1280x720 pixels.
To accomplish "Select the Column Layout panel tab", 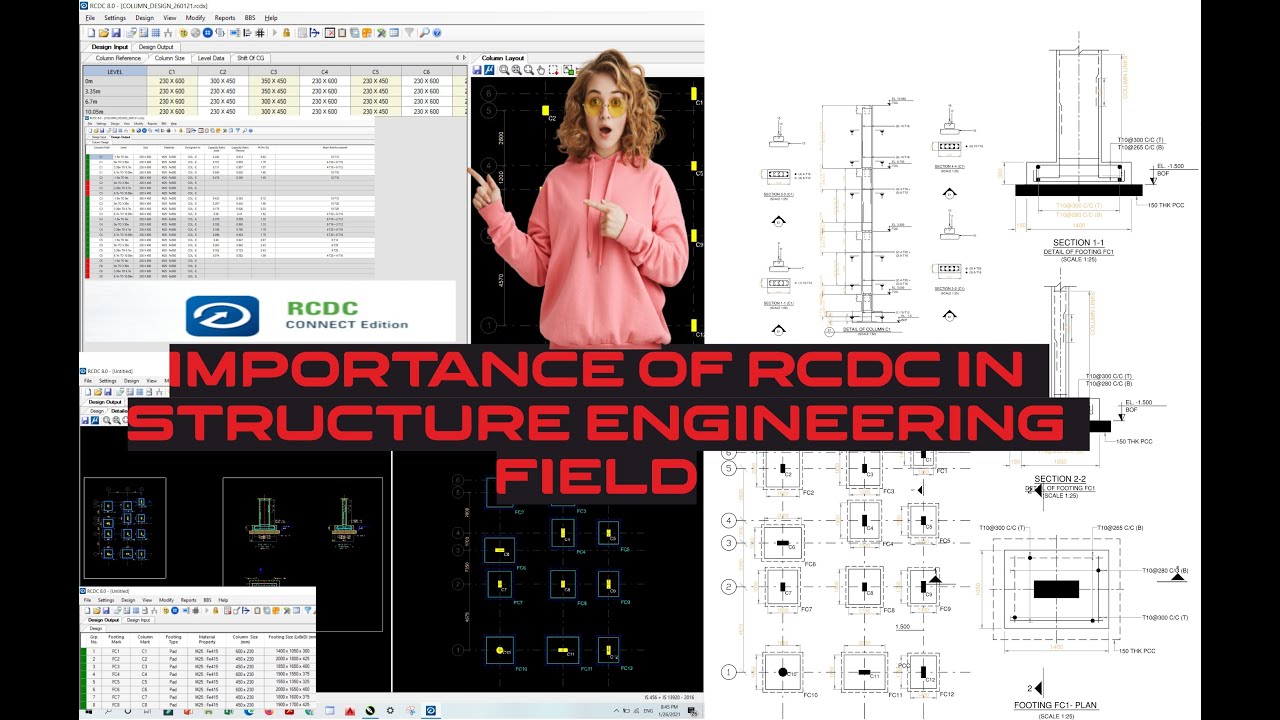I will pos(503,58).
